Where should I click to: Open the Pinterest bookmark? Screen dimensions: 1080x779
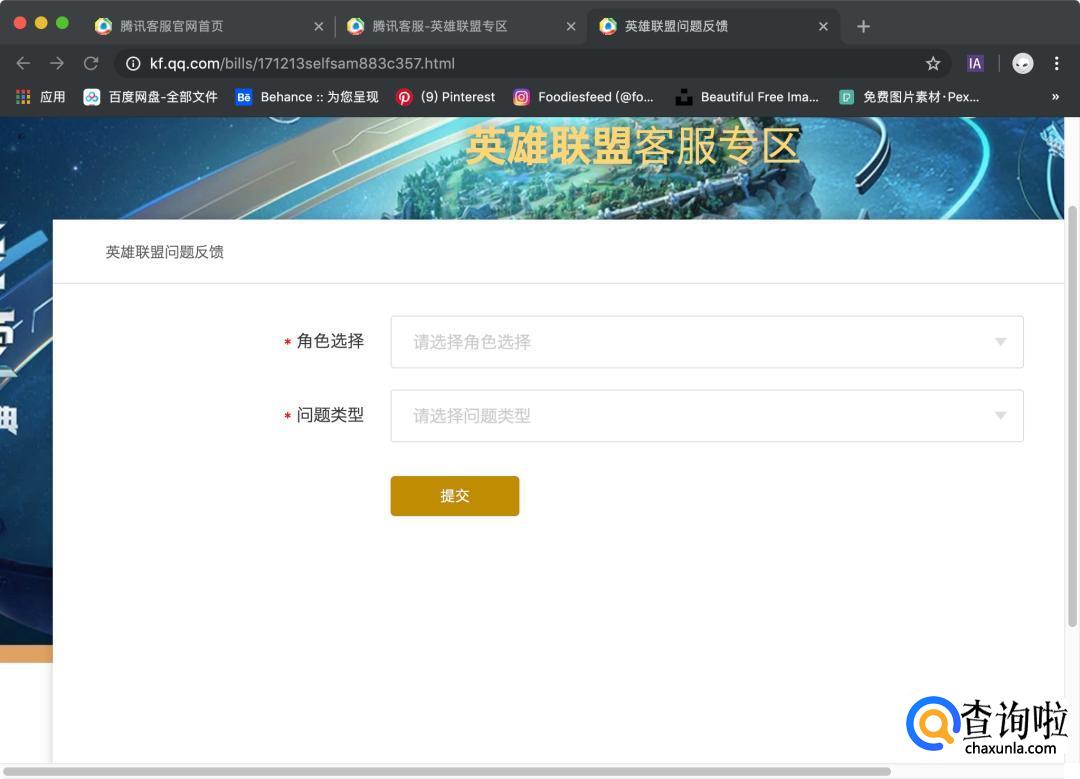coord(446,97)
